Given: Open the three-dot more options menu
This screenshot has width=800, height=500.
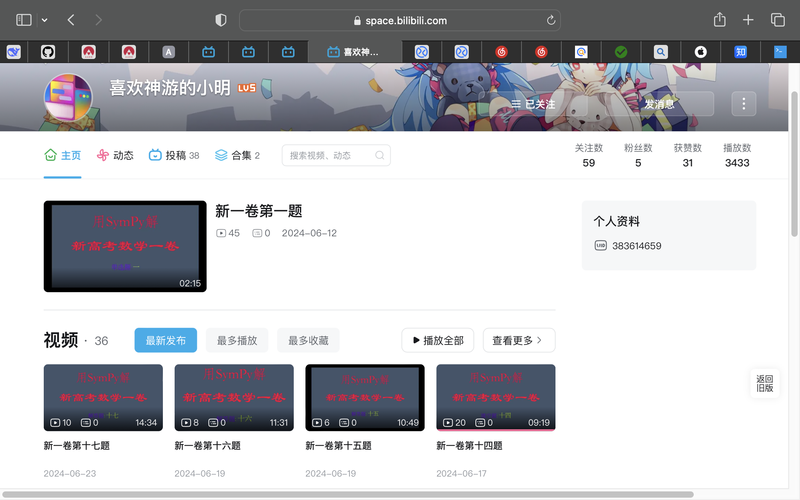Looking at the screenshot, I should coord(743,104).
